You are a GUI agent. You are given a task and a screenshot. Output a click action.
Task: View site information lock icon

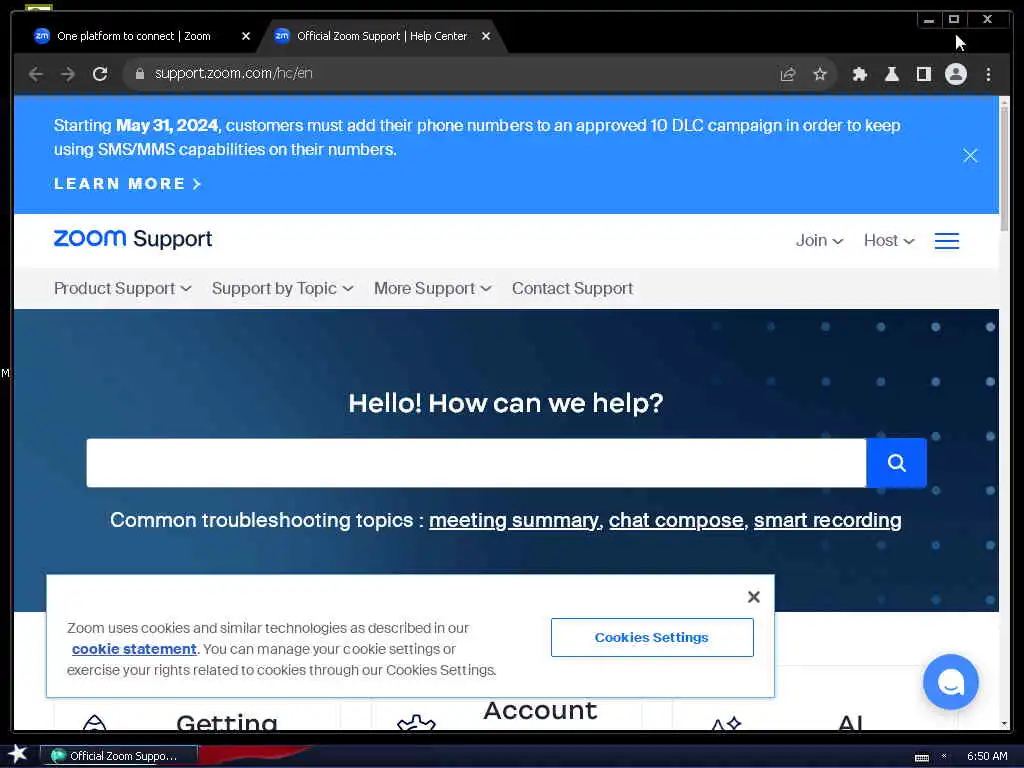click(x=139, y=74)
